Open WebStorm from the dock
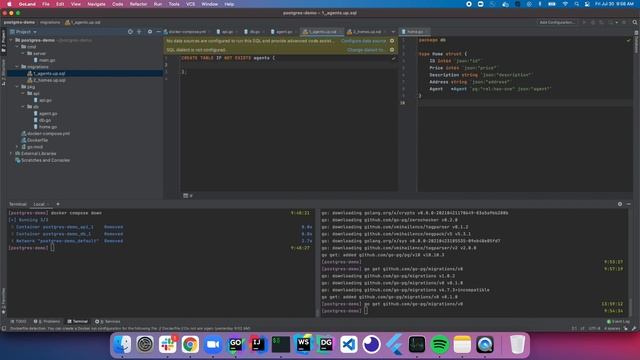 click(x=303, y=344)
